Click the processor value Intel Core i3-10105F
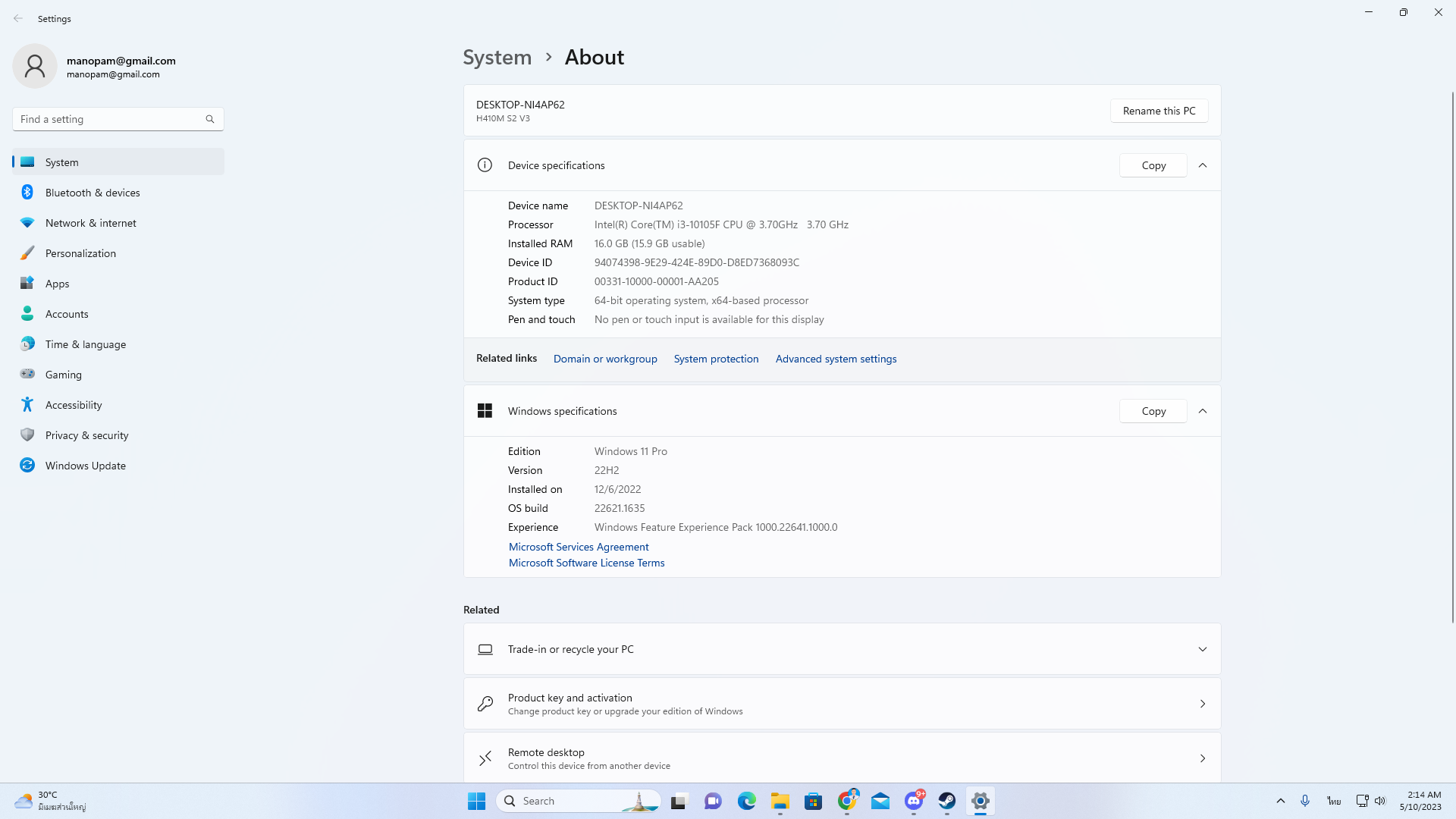1456x819 pixels. pyautogui.click(x=721, y=224)
